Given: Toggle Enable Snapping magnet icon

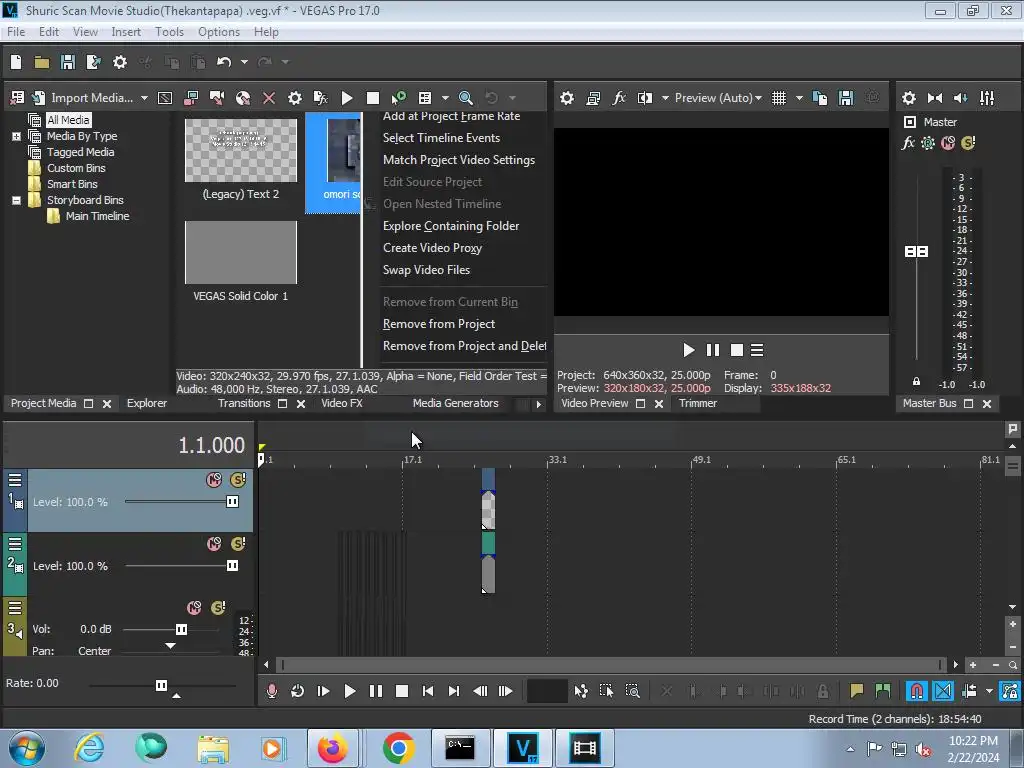Looking at the screenshot, I should pyautogui.click(x=917, y=691).
